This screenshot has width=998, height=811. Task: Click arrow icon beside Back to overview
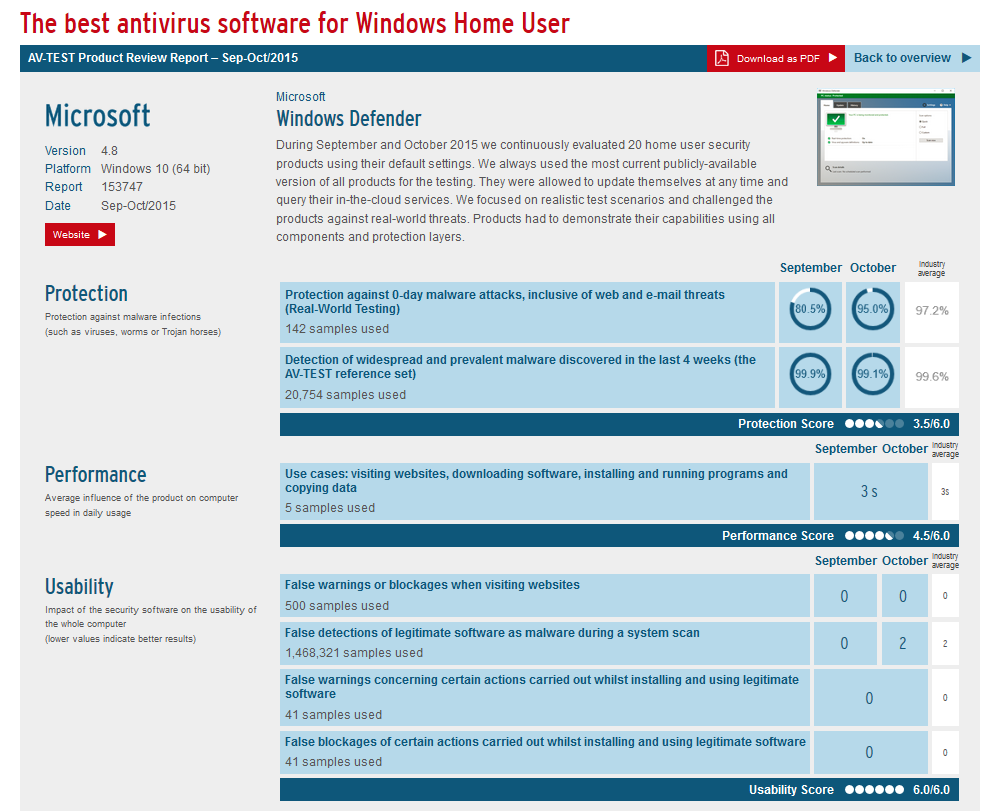click(x=966, y=58)
